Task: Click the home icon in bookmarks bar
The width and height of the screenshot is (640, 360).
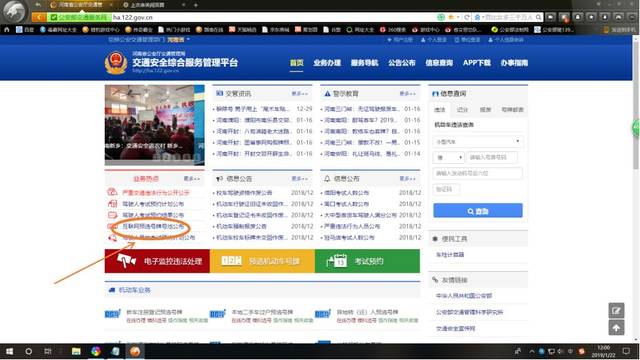Action: click(x=7, y=29)
